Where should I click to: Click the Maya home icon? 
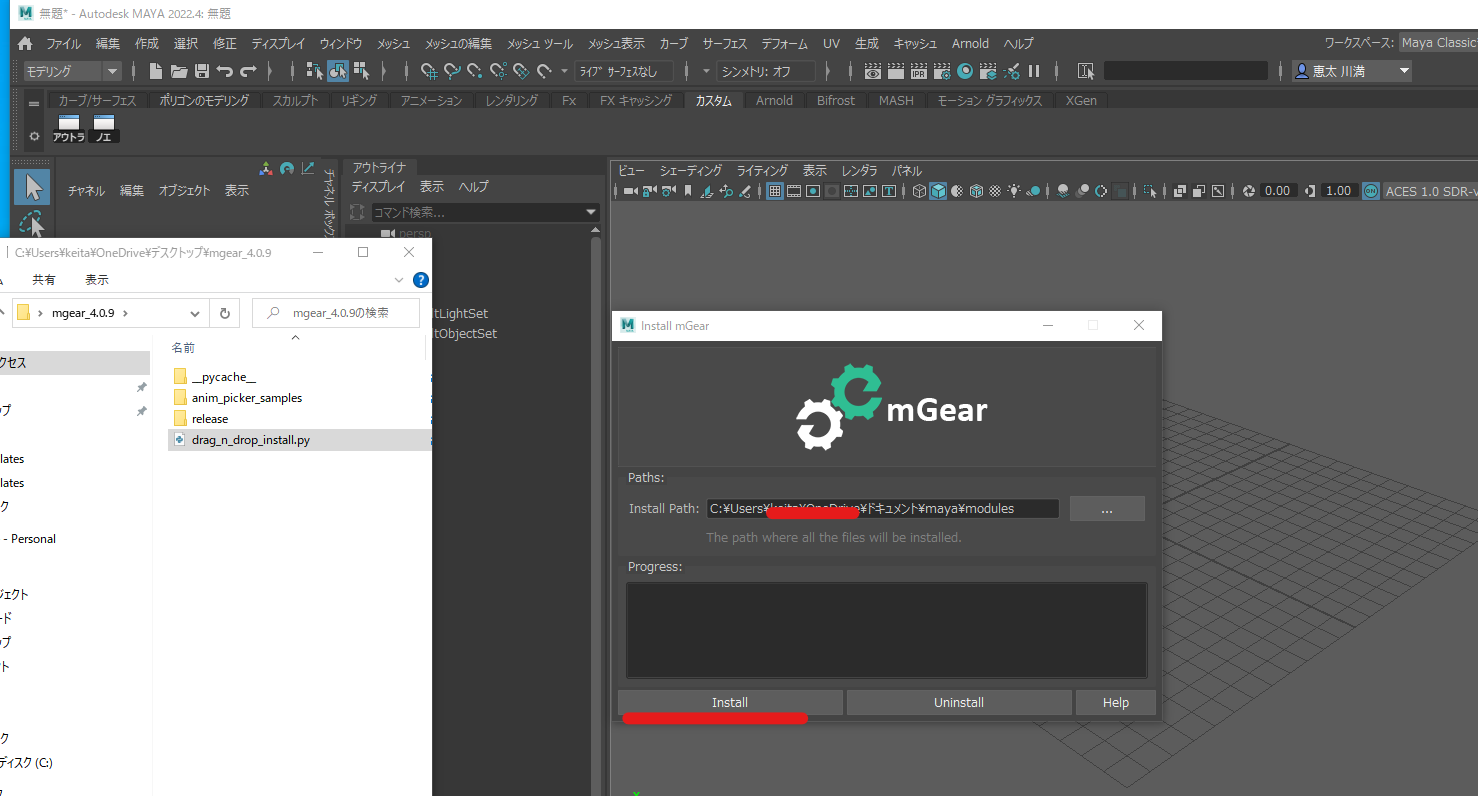click(x=25, y=43)
